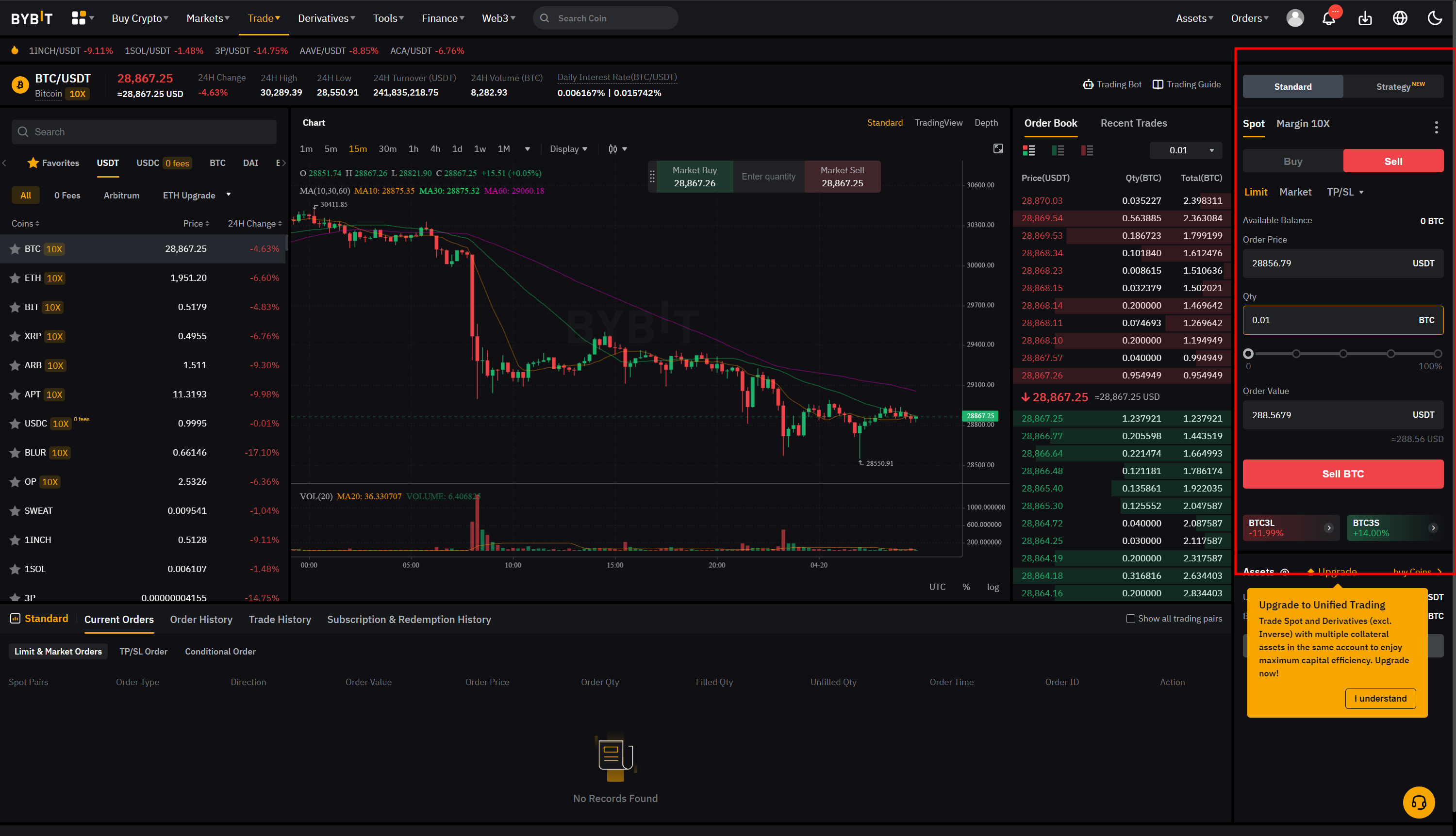This screenshot has height=836, width=1456.
Task: Click the download app icon
Action: [x=1365, y=18]
